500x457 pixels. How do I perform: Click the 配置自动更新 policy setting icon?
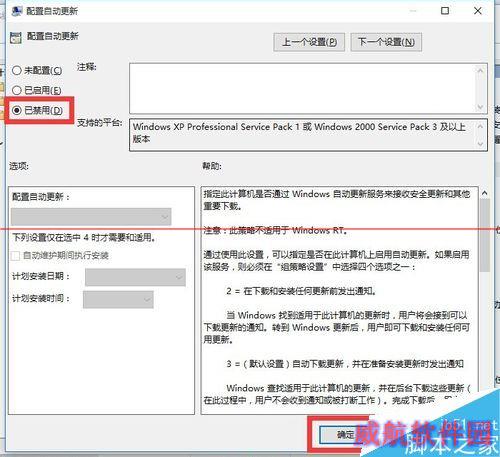coord(16,37)
